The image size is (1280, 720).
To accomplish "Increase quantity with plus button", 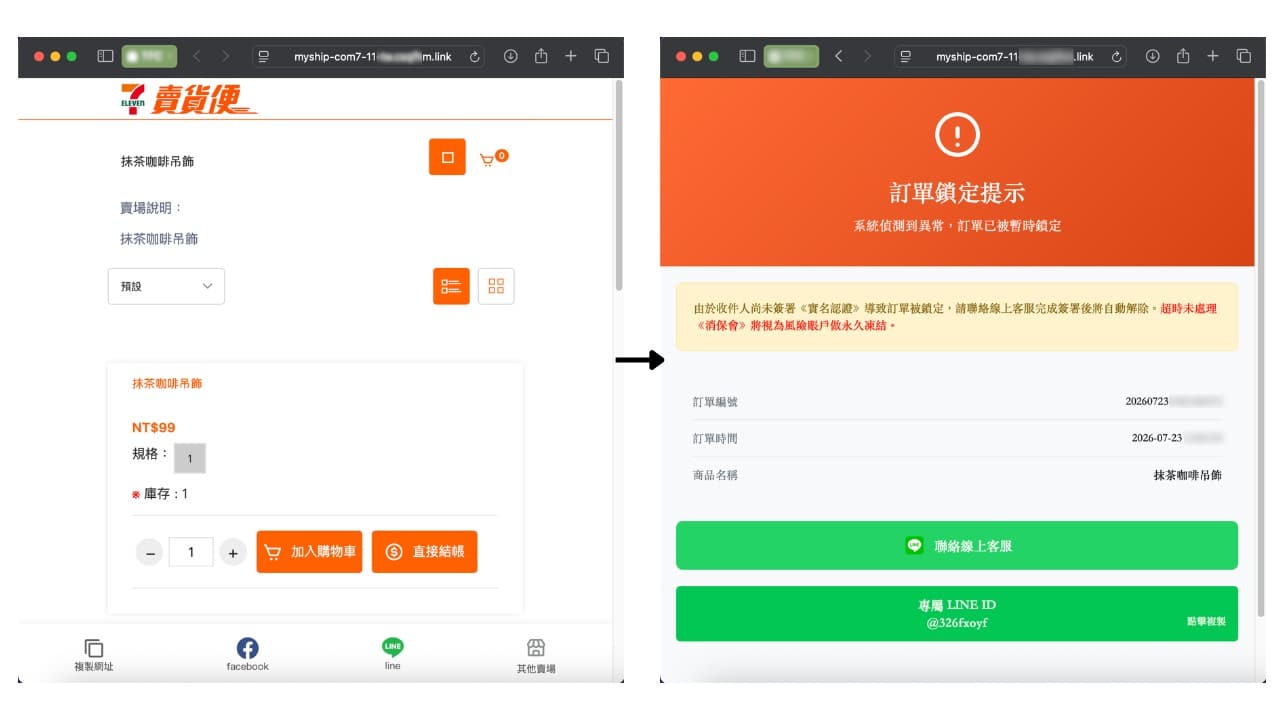I will pos(232,552).
